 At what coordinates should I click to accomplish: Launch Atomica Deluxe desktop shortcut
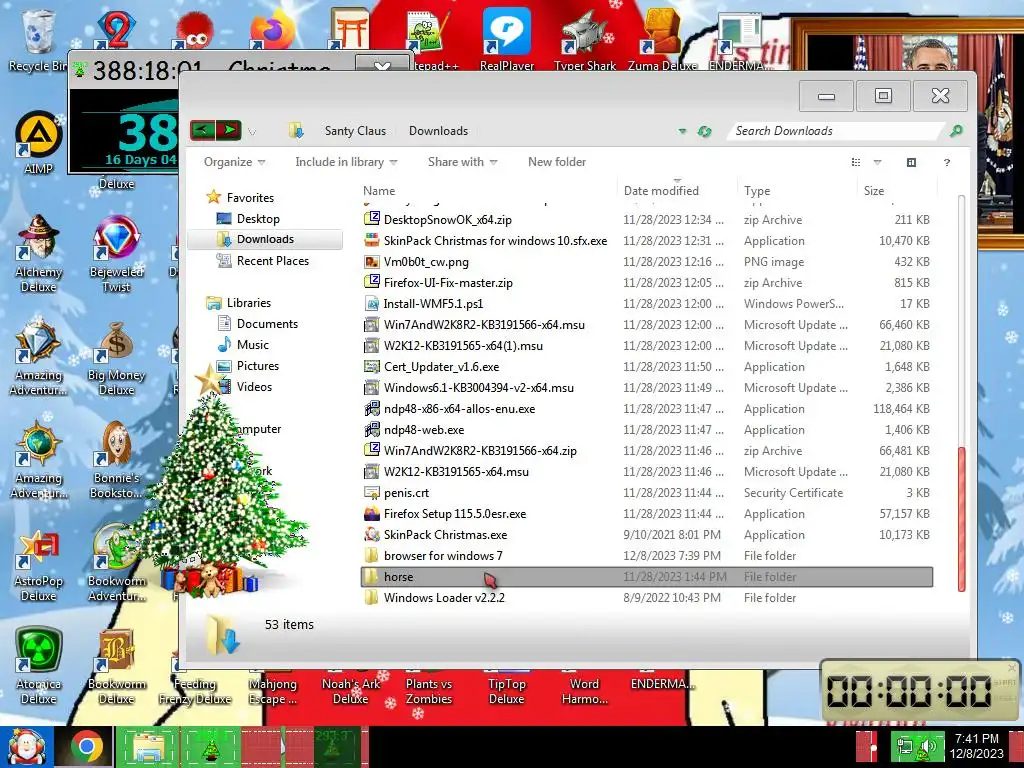coord(38,666)
